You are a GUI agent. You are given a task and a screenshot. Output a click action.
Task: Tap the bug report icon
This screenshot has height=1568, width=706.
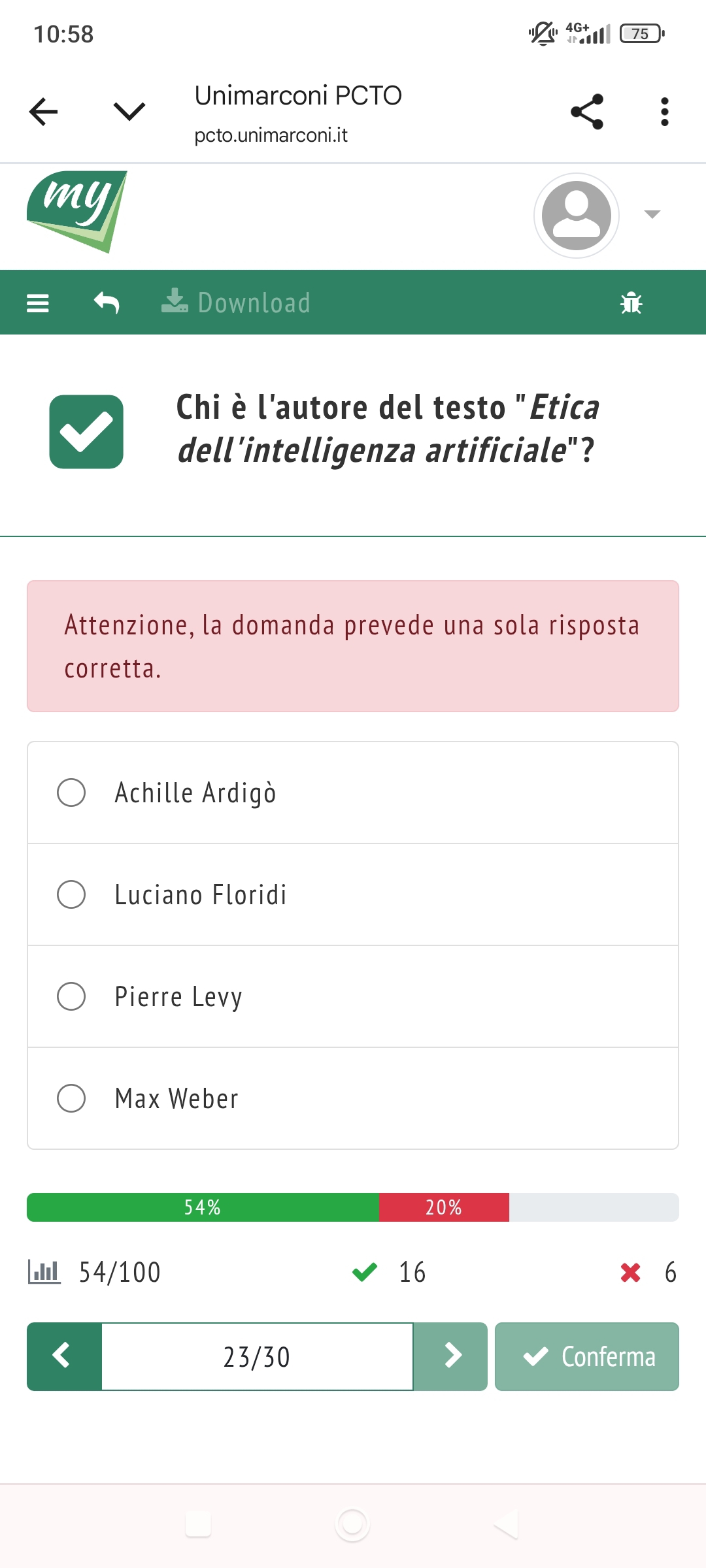coord(631,303)
